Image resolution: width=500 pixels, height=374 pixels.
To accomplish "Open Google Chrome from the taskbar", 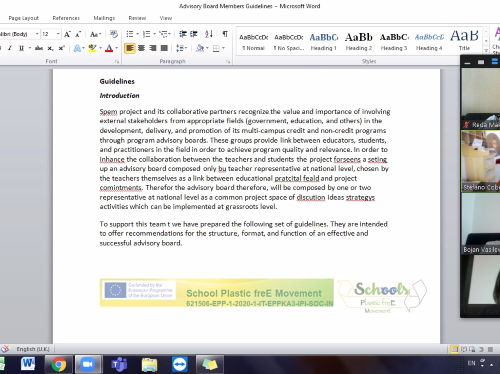I will tap(59, 364).
